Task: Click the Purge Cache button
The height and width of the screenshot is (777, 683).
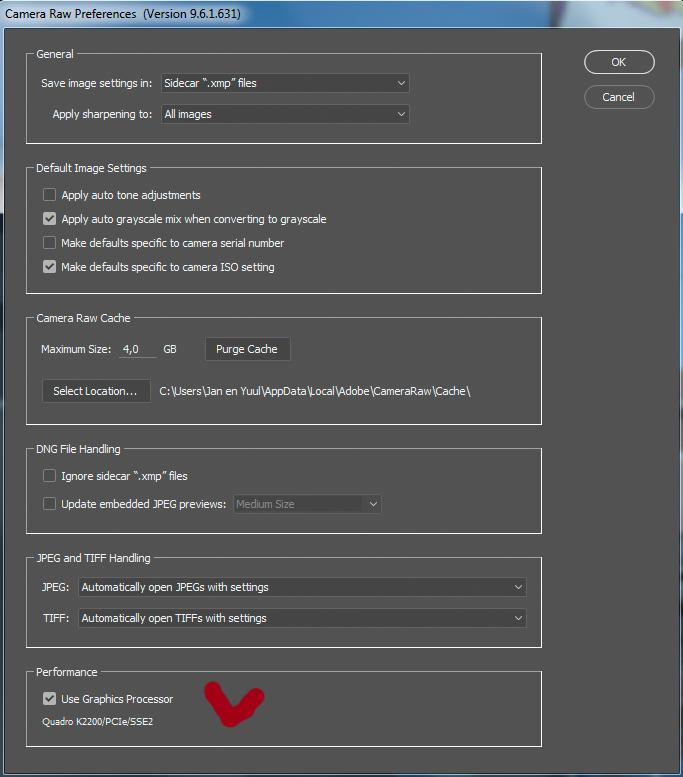Action: pos(247,349)
